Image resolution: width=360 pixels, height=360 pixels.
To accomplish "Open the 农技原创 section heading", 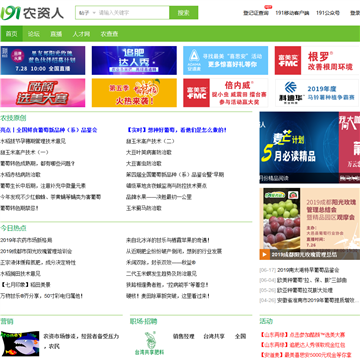I will pyautogui.click(x=13, y=118).
